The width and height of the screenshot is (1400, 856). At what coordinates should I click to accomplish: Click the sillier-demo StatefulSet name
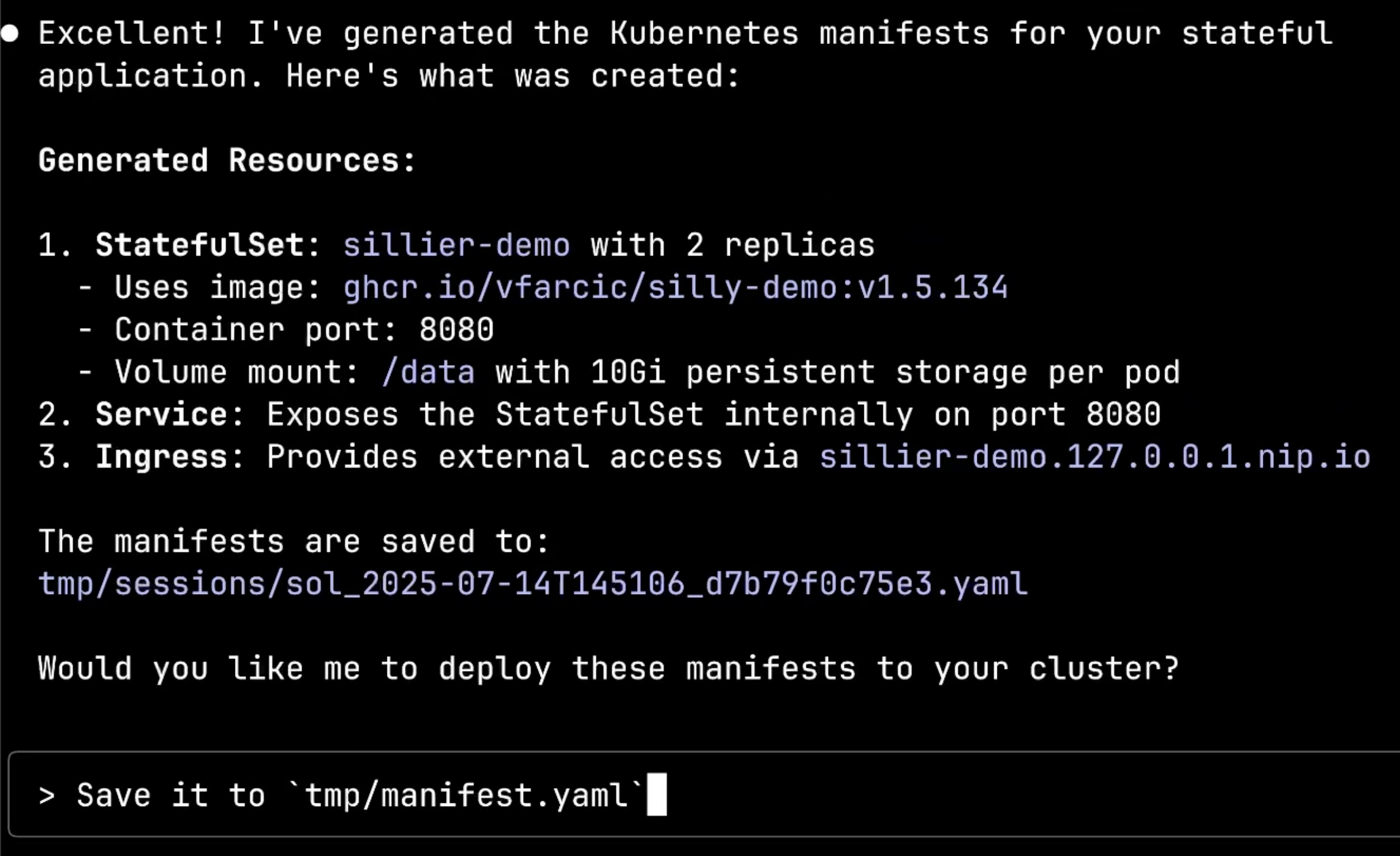[x=456, y=245]
